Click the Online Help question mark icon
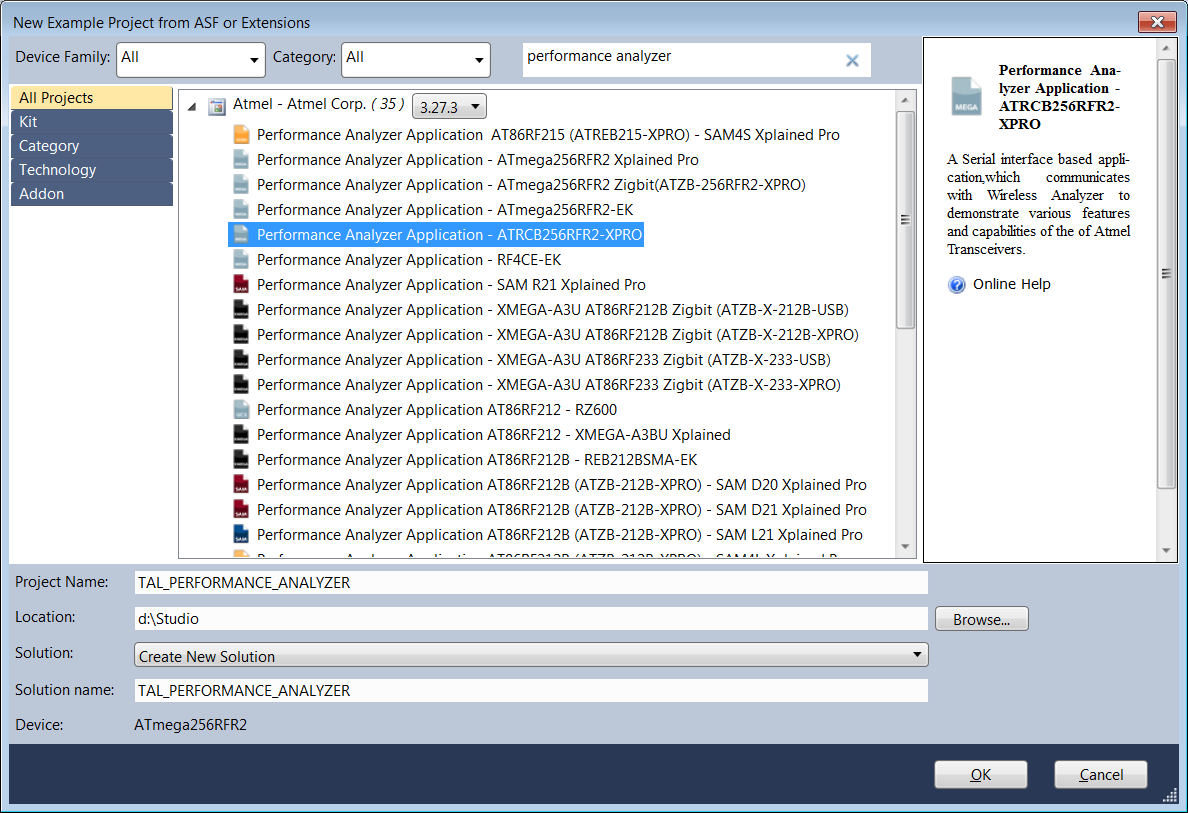The width and height of the screenshot is (1188, 813). 957,285
